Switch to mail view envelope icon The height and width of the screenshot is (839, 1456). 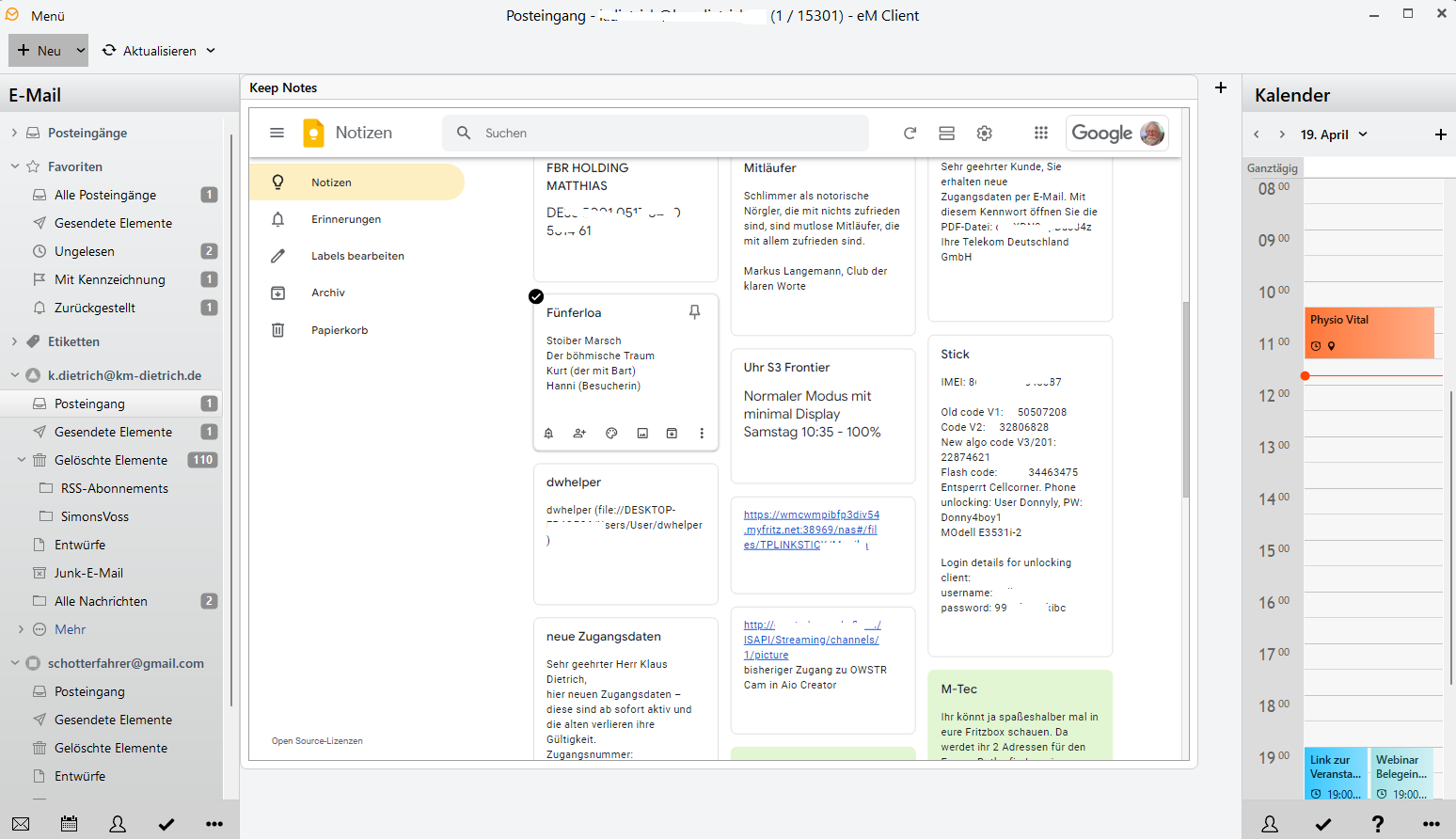click(21, 824)
